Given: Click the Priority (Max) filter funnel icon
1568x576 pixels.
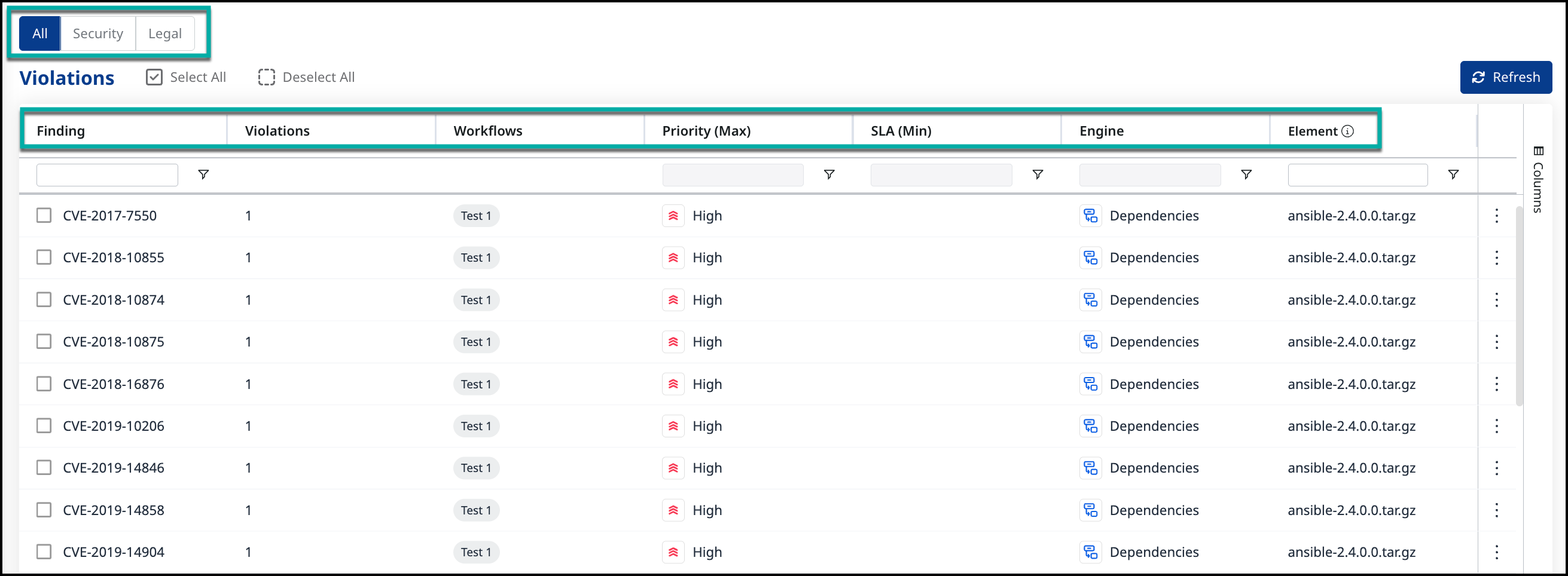Looking at the screenshot, I should click(x=828, y=174).
